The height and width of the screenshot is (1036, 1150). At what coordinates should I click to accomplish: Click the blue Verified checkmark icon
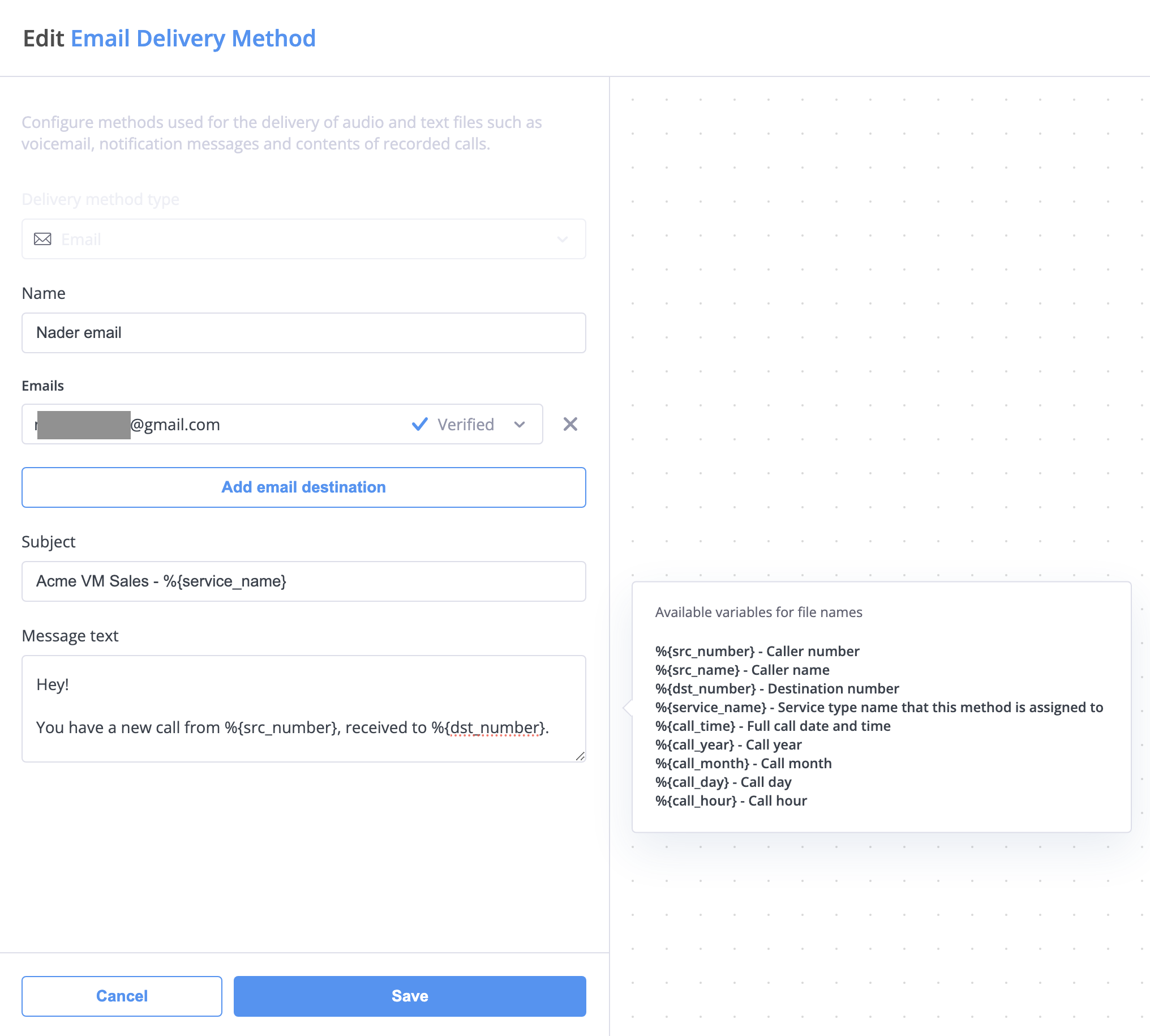point(419,425)
